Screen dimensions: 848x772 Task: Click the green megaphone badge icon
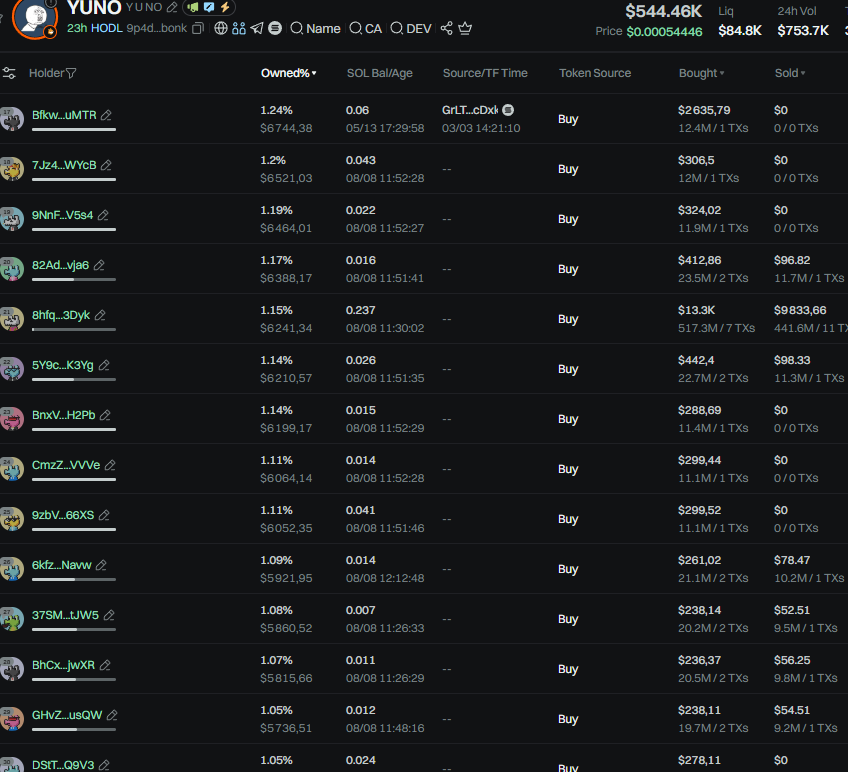[x=193, y=8]
